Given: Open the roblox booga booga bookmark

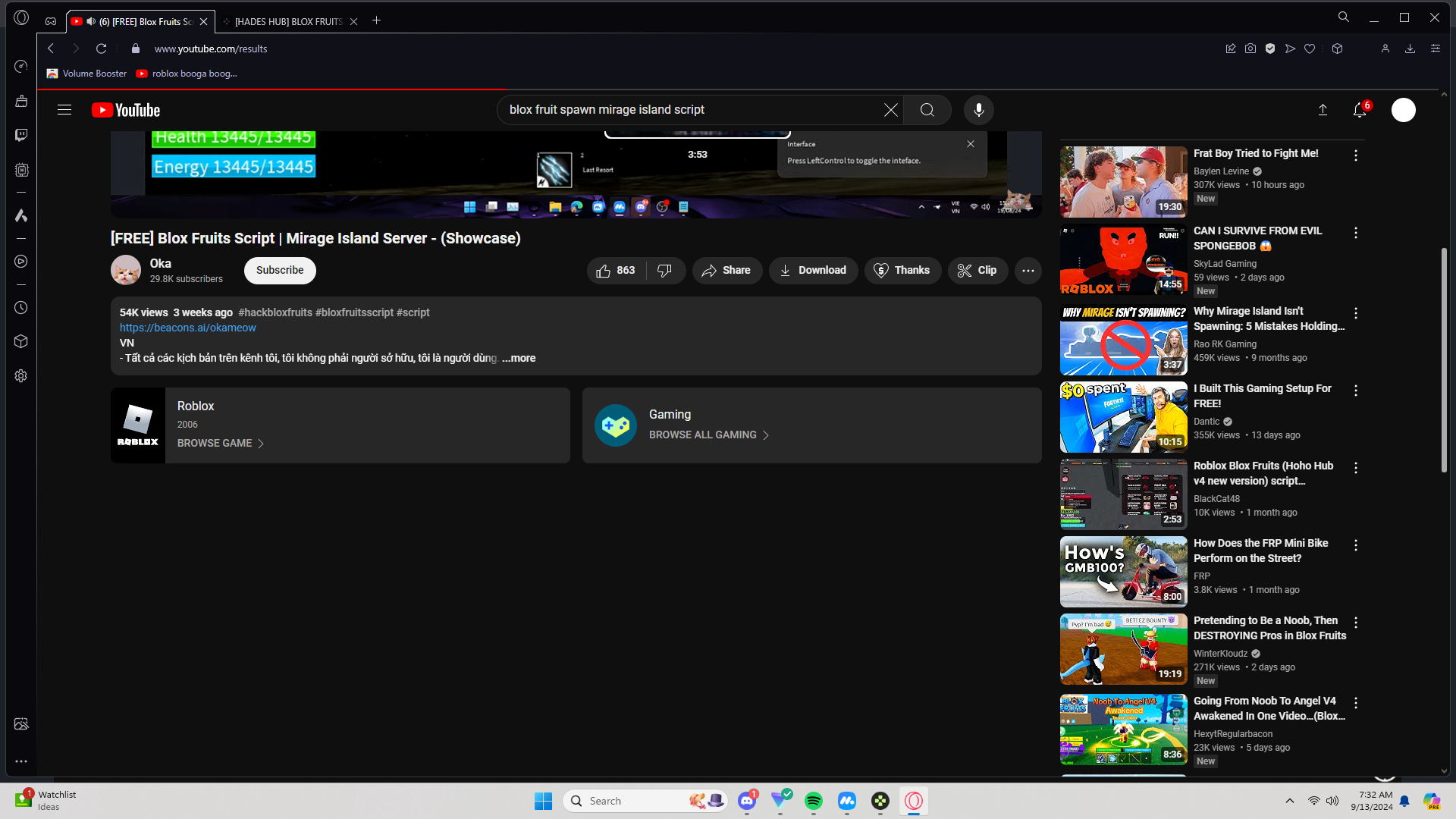Looking at the screenshot, I should [187, 74].
